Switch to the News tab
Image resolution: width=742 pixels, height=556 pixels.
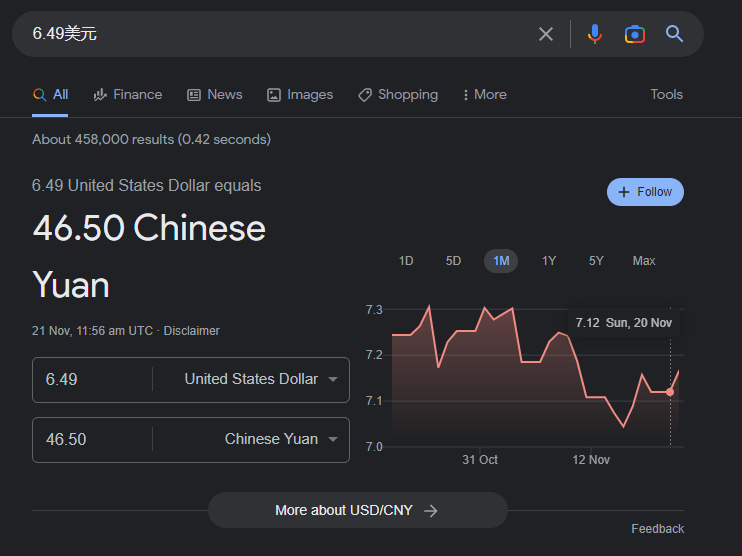[x=214, y=94]
